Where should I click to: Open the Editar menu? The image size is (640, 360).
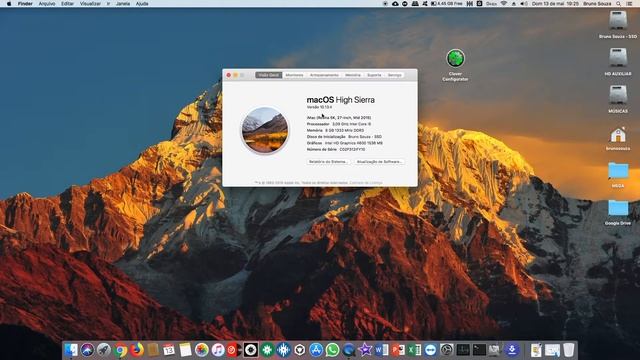click(x=67, y=4)
